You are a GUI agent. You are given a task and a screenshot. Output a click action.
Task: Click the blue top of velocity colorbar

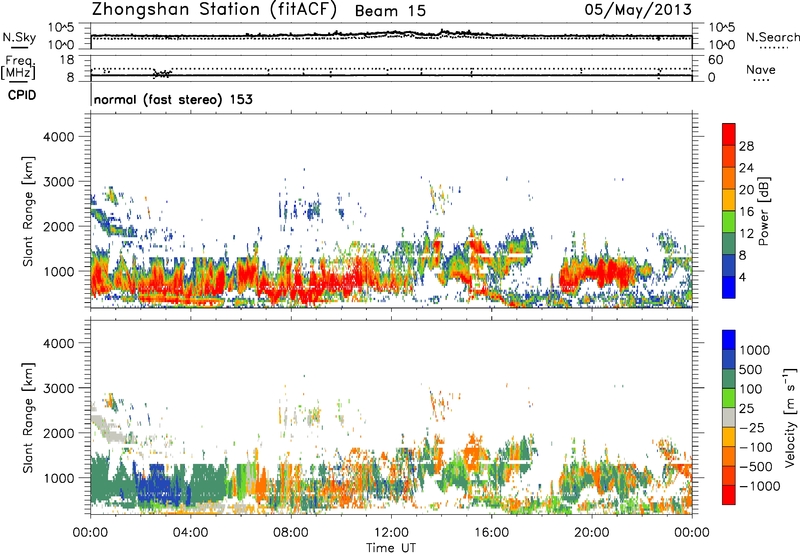coord(729,340)
